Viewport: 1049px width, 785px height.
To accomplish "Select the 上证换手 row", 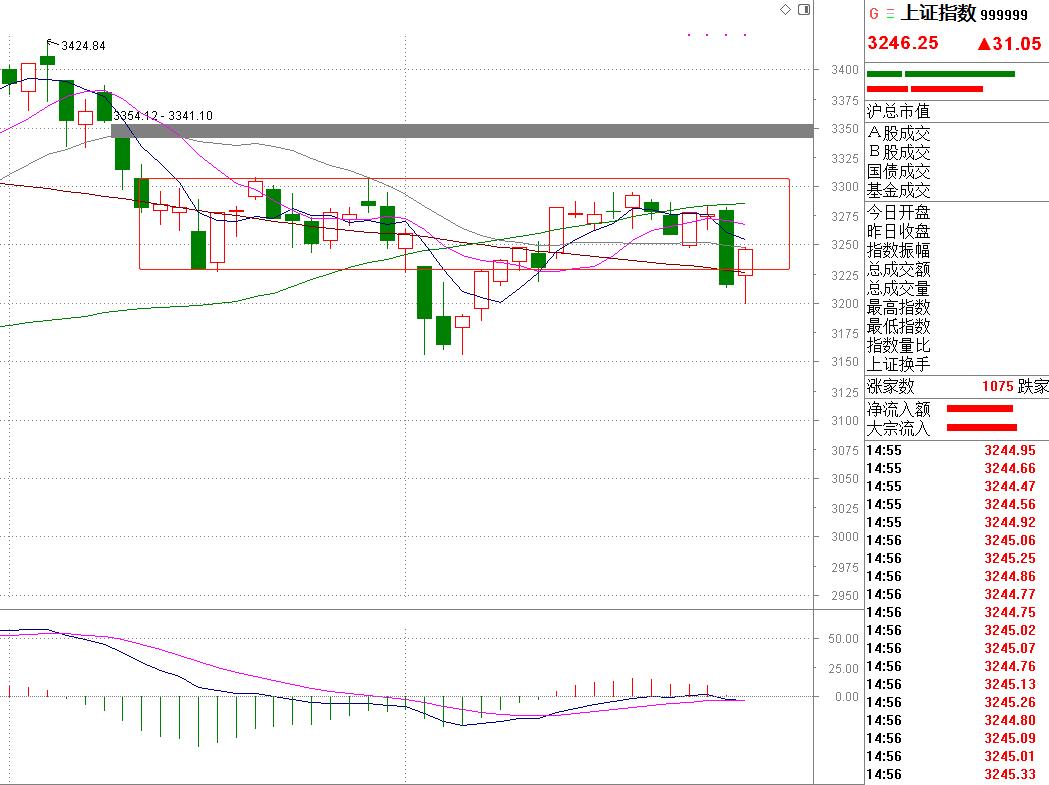I will point(957,364).
